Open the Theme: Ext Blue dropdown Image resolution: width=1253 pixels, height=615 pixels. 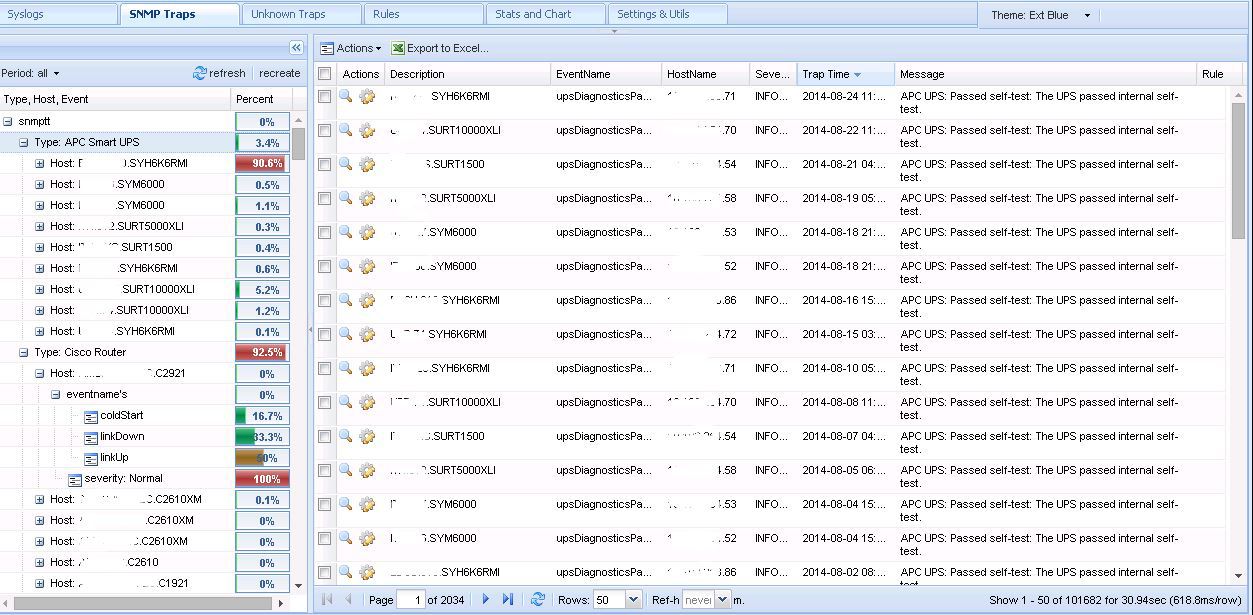point(1041,15)
